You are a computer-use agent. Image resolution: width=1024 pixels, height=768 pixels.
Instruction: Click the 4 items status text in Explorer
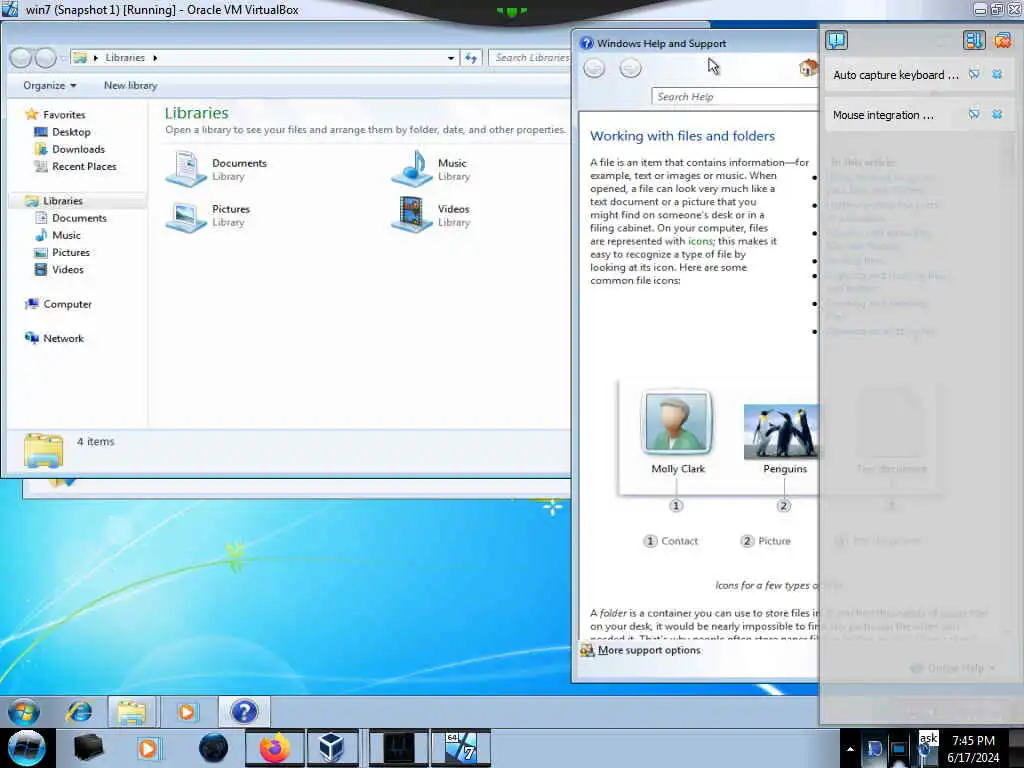95,441
